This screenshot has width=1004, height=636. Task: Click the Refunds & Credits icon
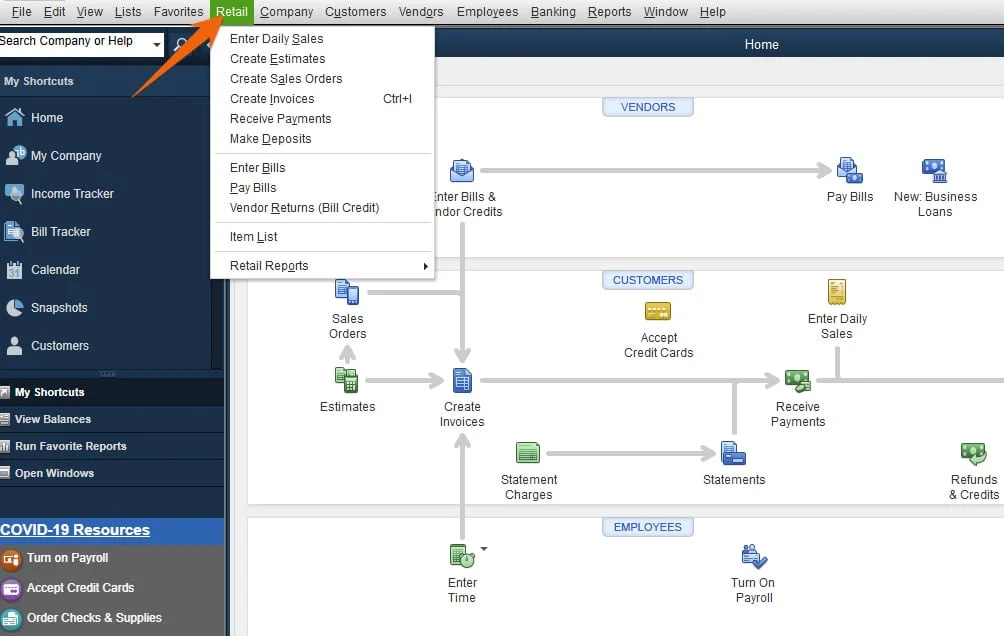[x=973, y=453]
